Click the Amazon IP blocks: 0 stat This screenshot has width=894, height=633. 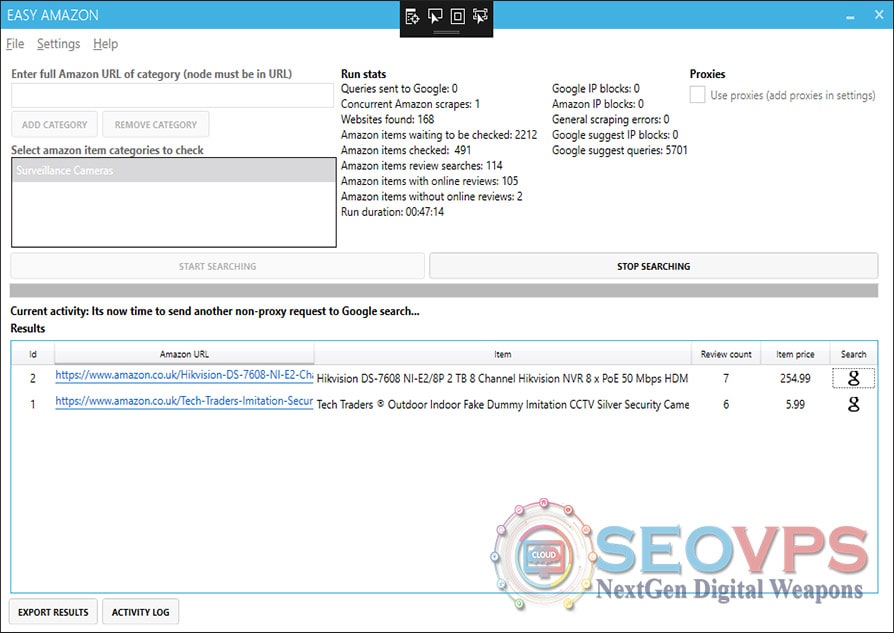coord(598,104)
